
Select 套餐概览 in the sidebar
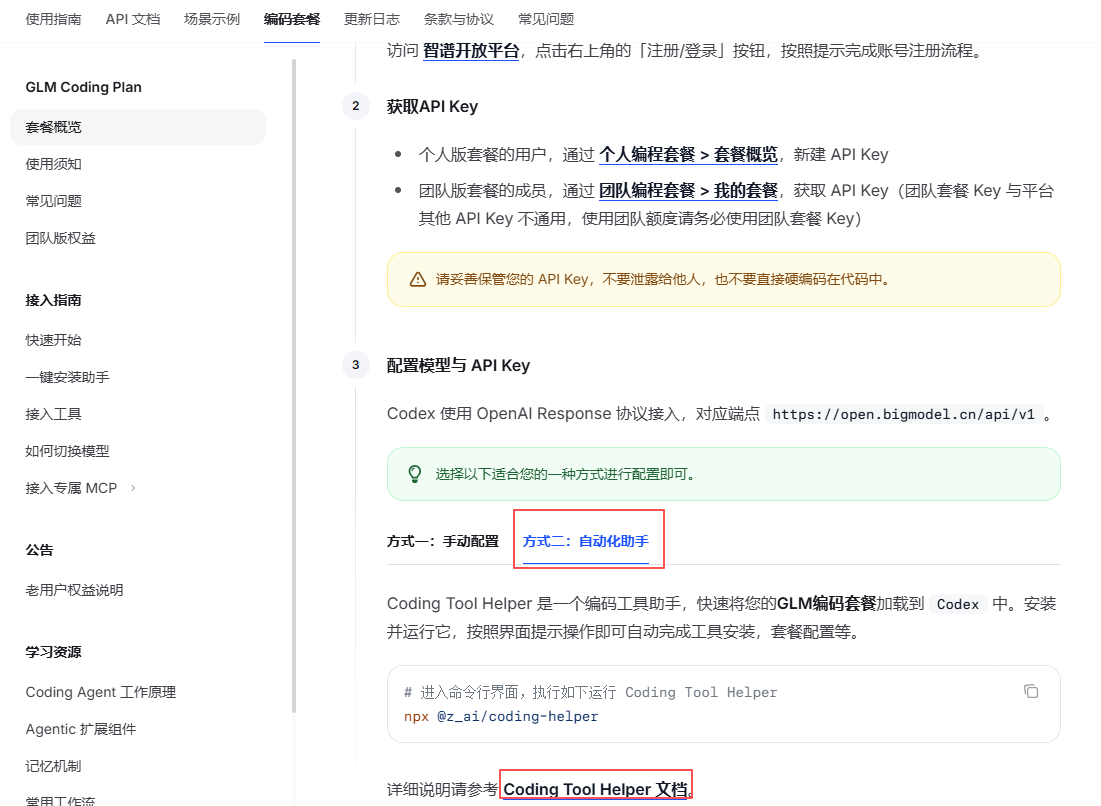click(x=138, y=127)
